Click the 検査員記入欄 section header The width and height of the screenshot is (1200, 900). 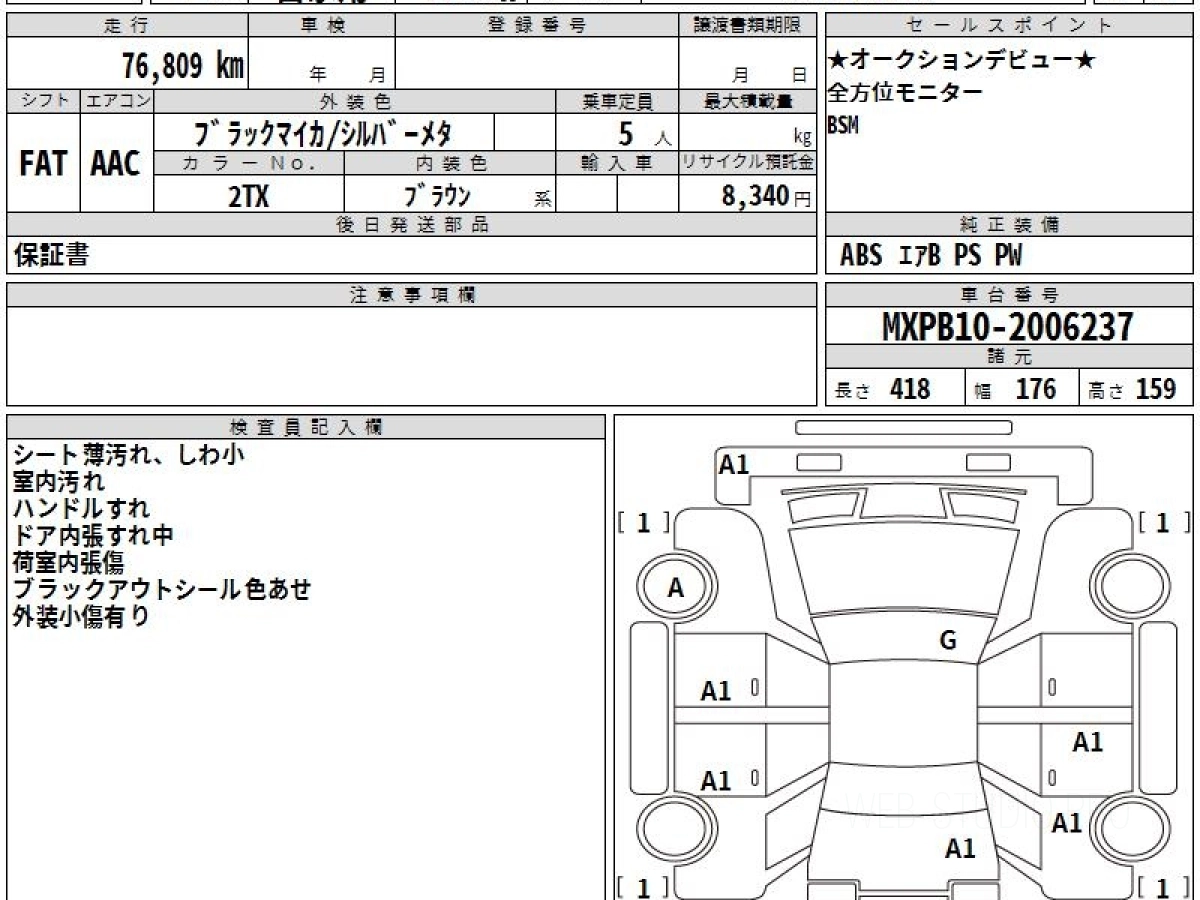306,427
